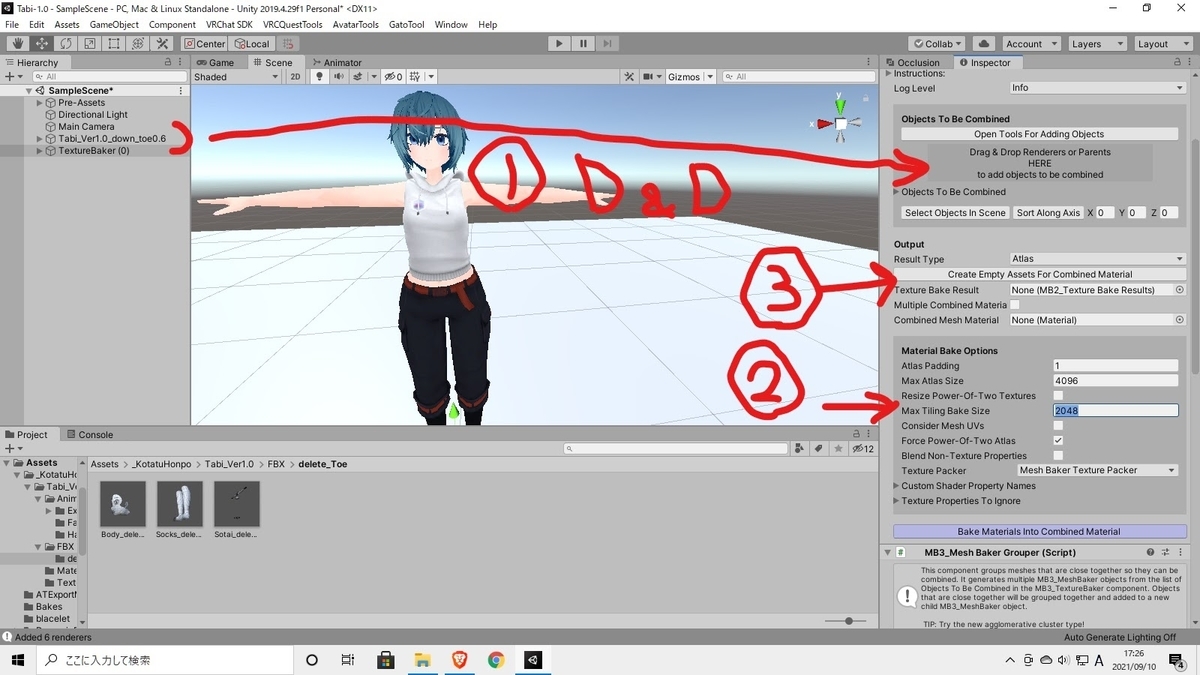This screenshot has height=675, width=1200.
Task: Enable Resize Power-Of-Two Textures checkbox
Action: (1058, 396)
